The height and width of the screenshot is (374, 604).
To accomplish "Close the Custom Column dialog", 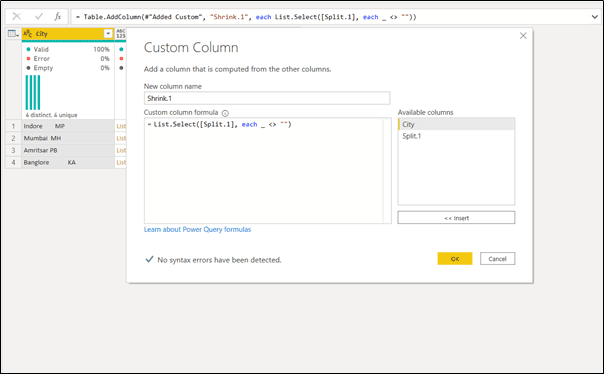I will (523, 36).
